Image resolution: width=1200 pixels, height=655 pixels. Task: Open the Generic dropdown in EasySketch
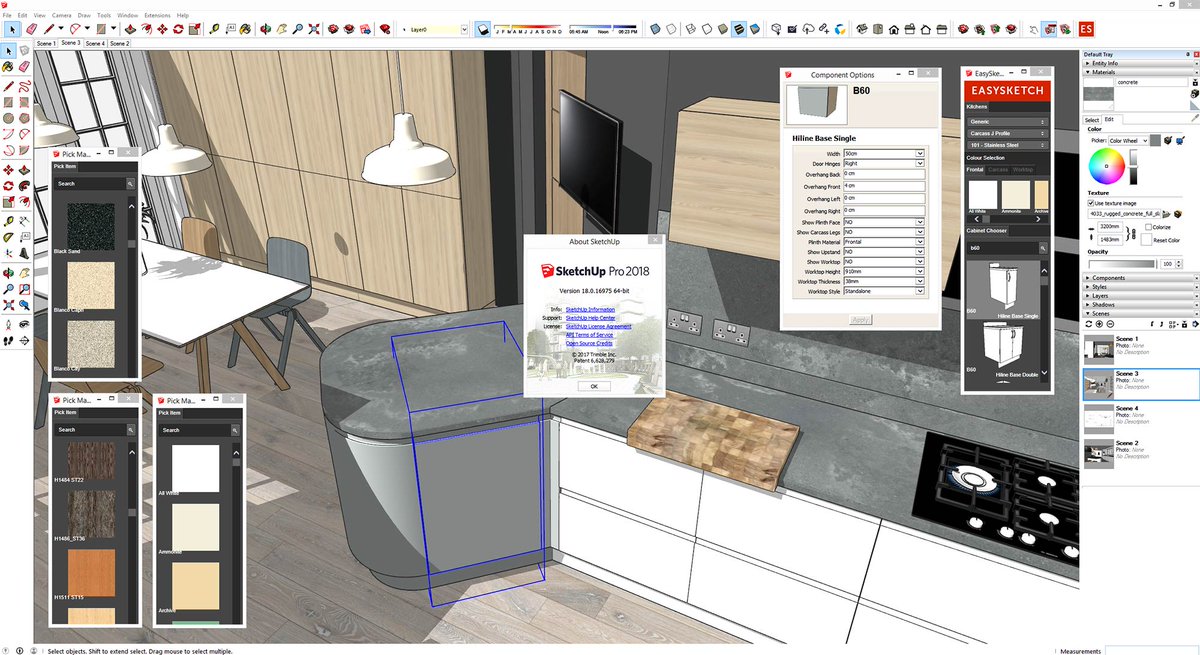click(1007, 122)
